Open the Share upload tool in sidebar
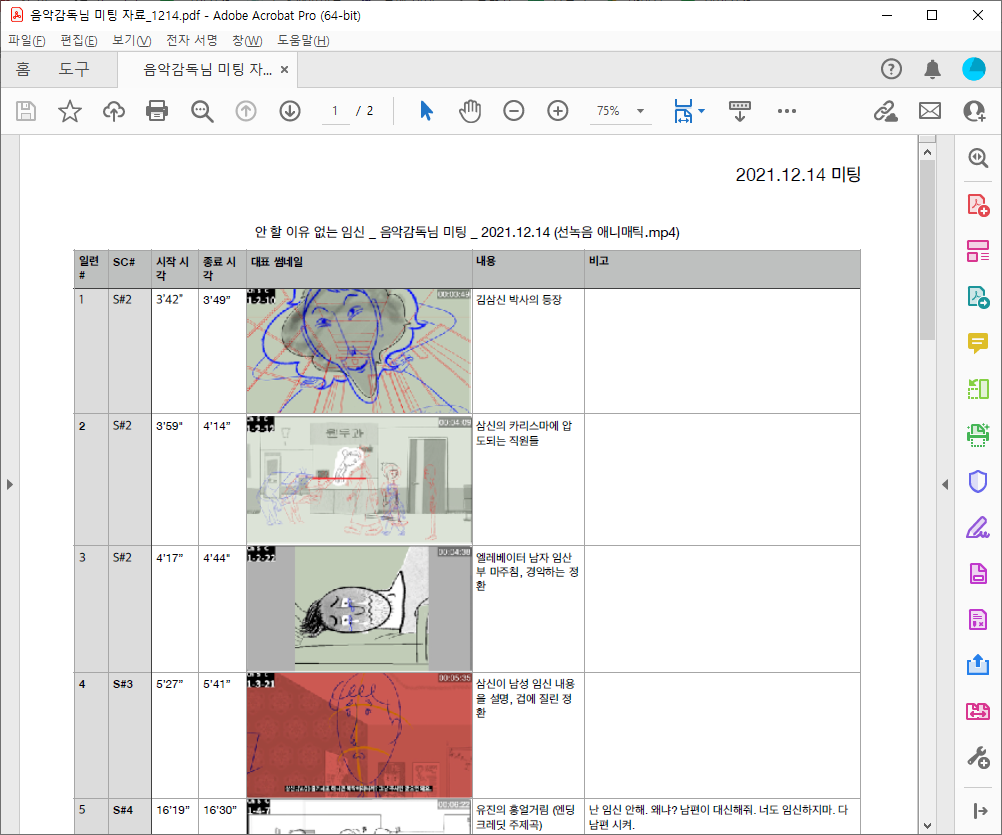The width and height of the screenshot is (1002, 835). [978, 665]
